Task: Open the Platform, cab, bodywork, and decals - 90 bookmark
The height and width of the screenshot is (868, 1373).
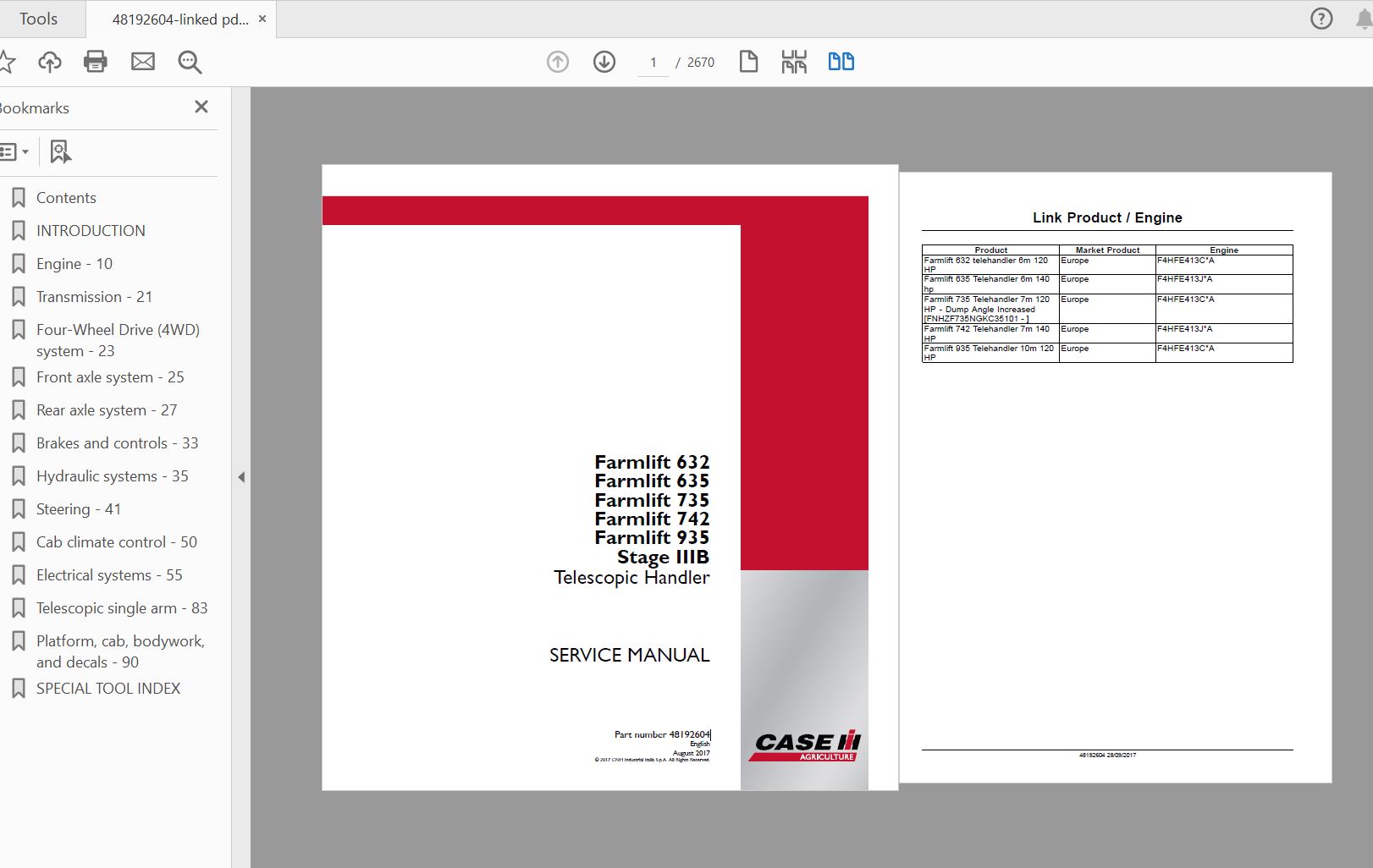Action: 120,651
